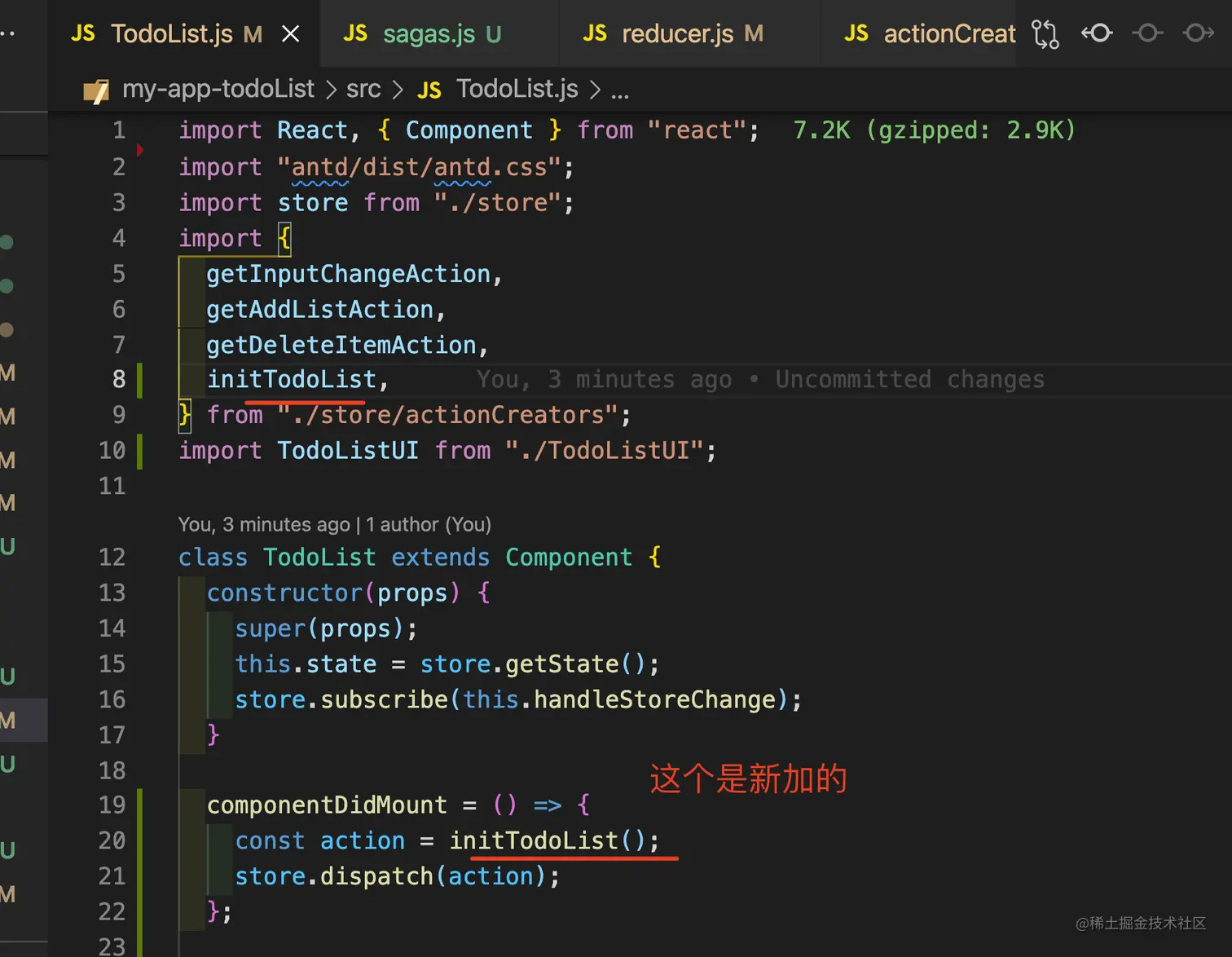Screen dimensions: 1232x957
Task: Click the git blame annotation on line 8
Action: point(760,380)
